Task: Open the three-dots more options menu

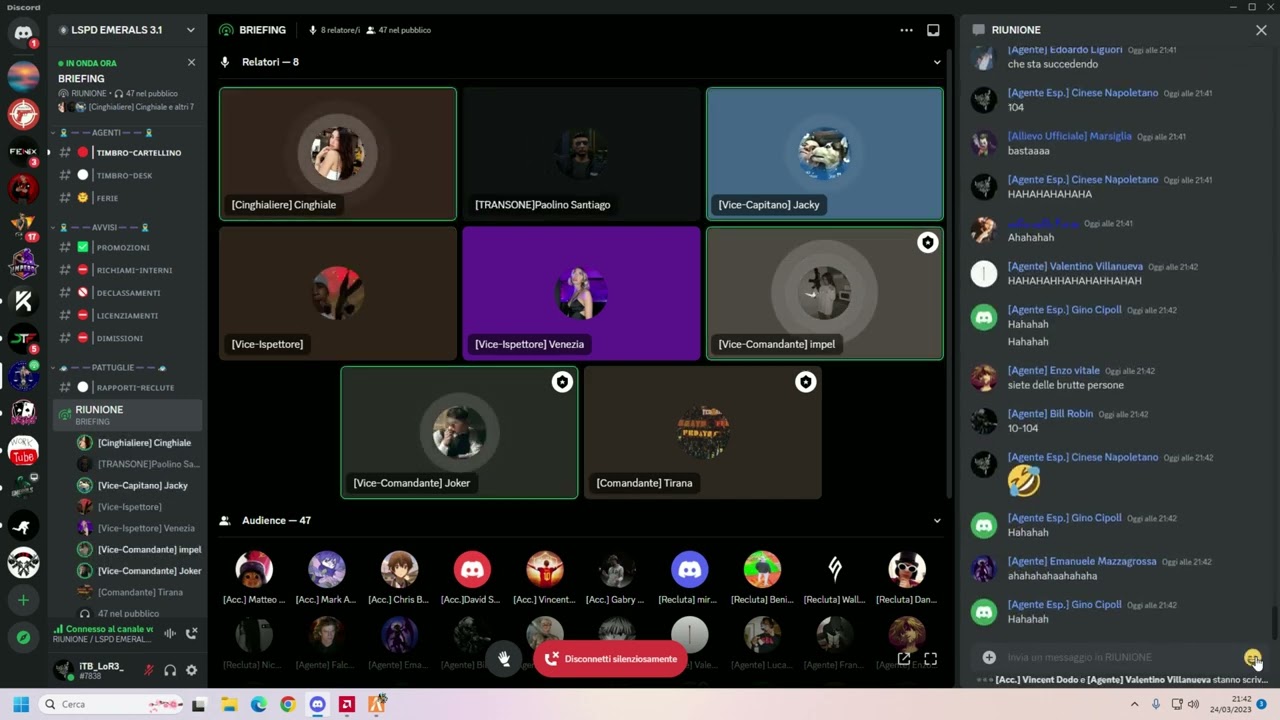Action: [x=906, y=30]
